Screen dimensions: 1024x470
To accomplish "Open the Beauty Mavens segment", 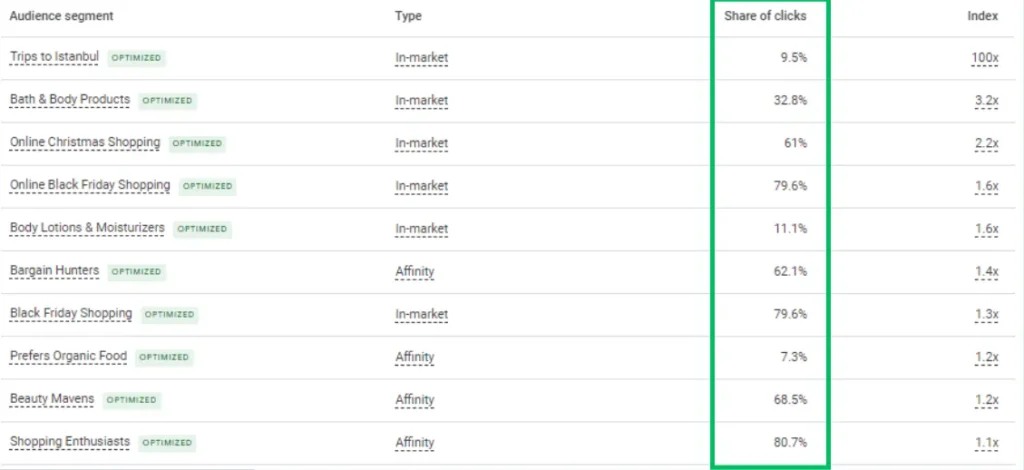I will (x=52, y=399).
